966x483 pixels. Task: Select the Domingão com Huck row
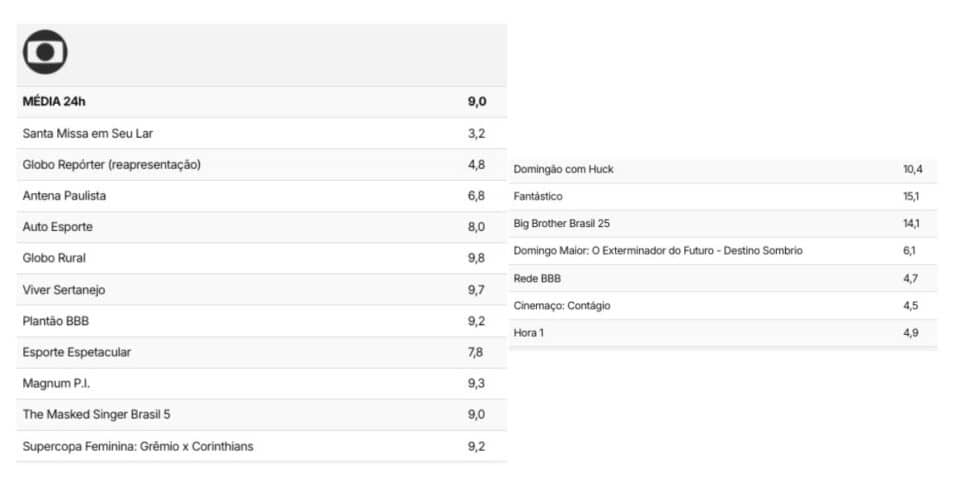723,169
